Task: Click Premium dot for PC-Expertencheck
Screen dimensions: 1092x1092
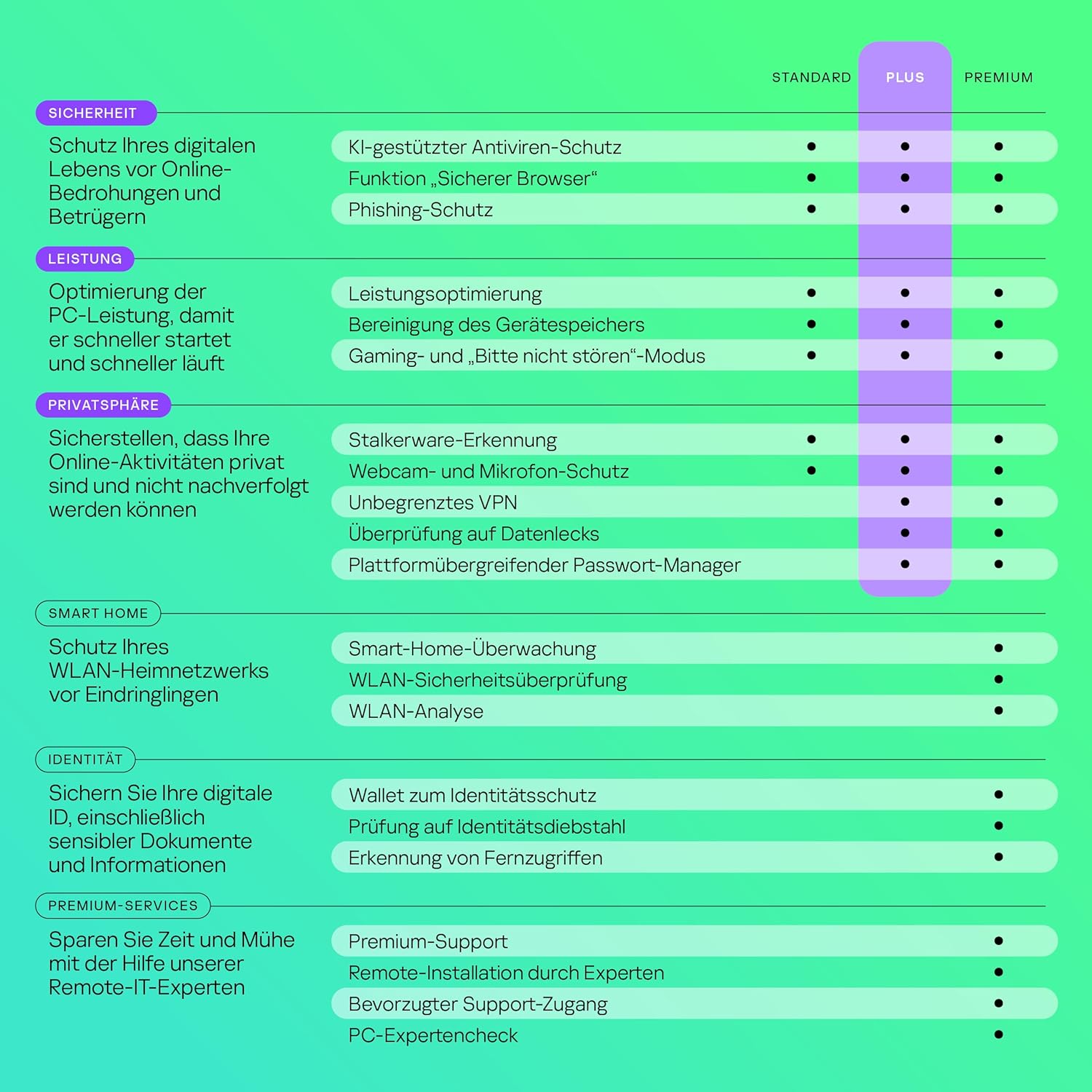Action: [x=998, y=1034]
